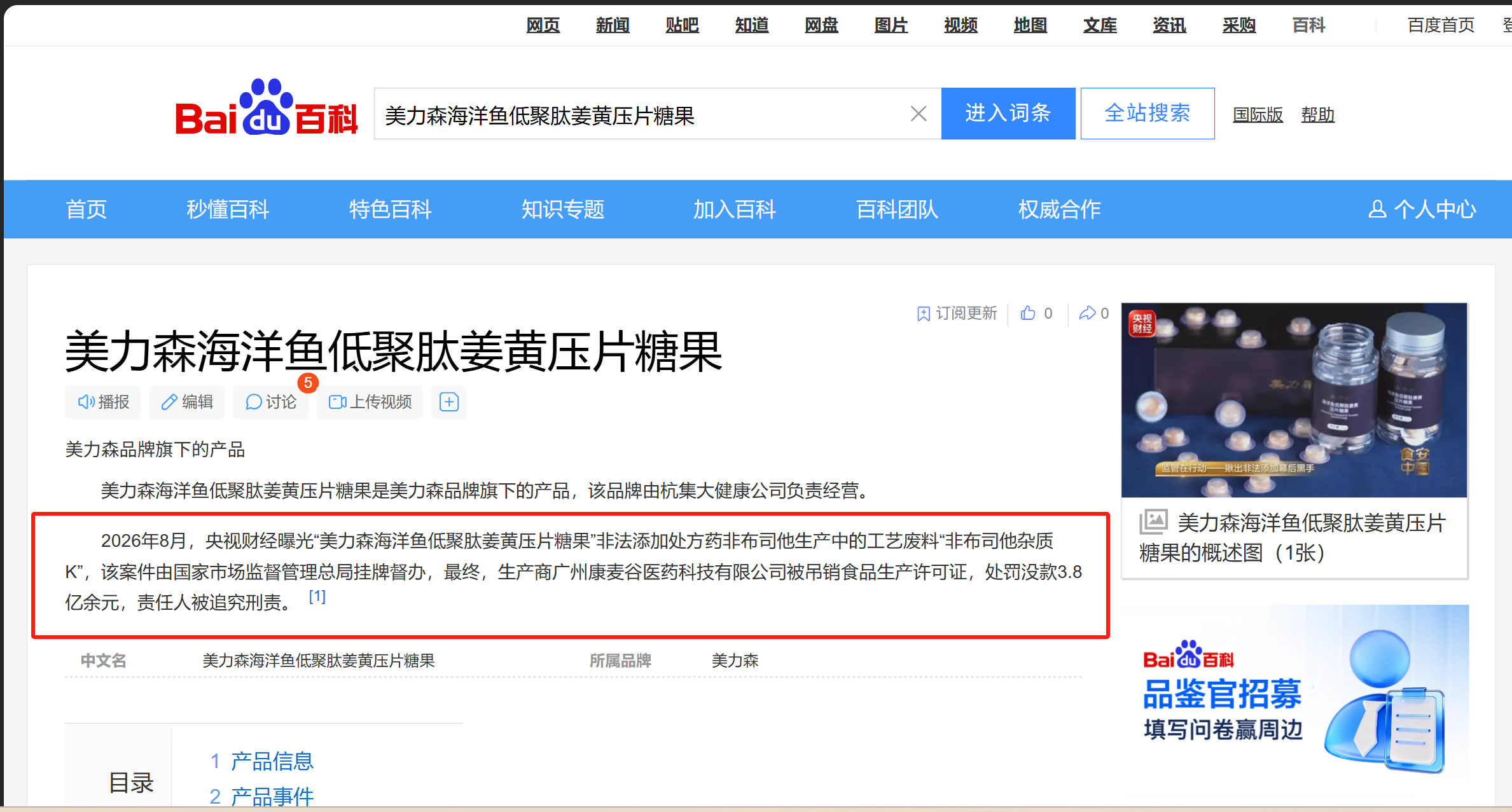The height and width of the screenshot is (812, 1512).
Task: Click the 编辑 pencil edit button
Action: coord(187,402)
